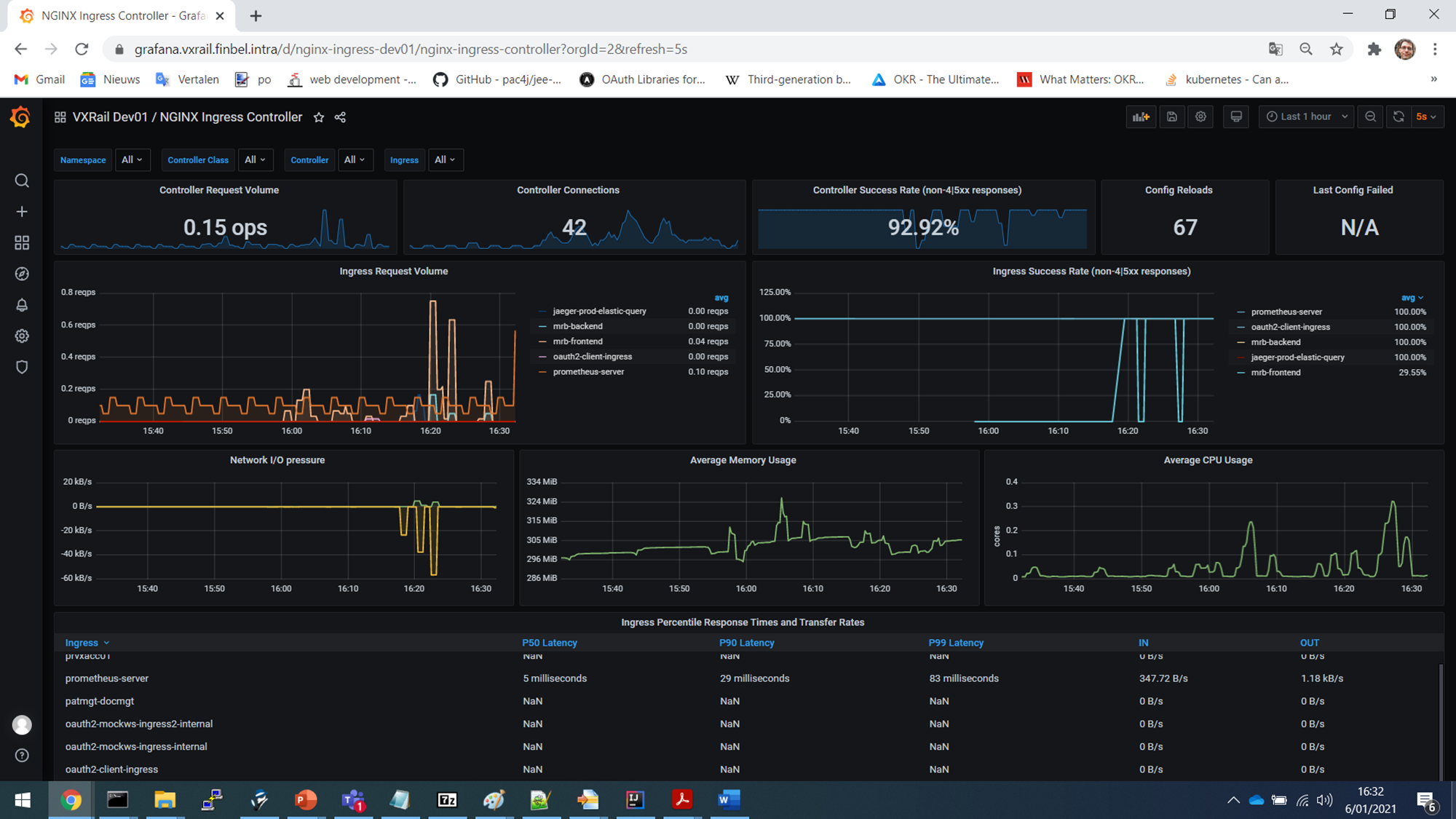Image resolution: width=1456 pixels, height=819 pixels.
Task: Click orange prometheus-server legend color swatch
Action: tap(542, 372)
